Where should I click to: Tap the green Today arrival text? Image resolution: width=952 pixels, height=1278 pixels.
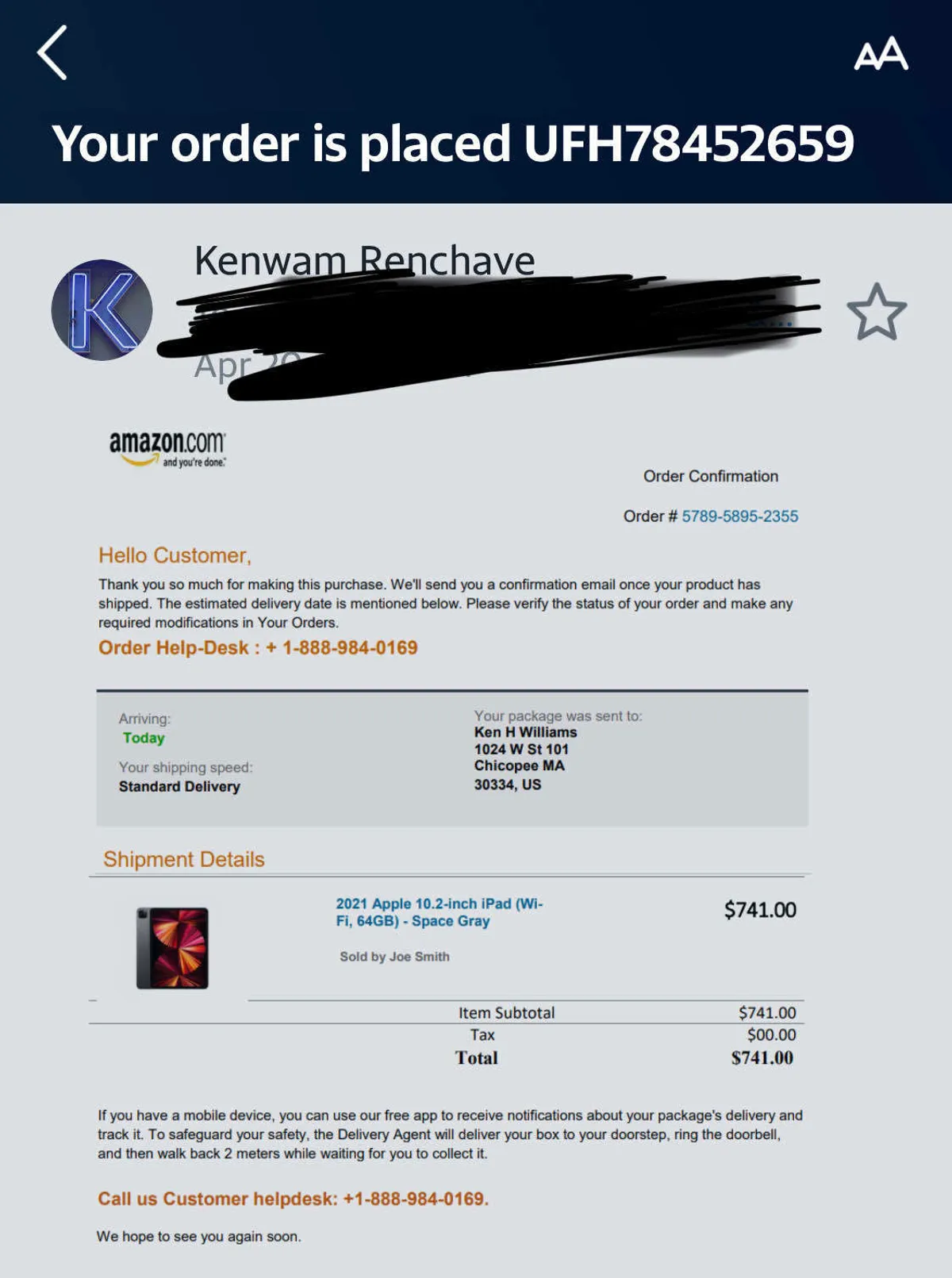(144, 738)
